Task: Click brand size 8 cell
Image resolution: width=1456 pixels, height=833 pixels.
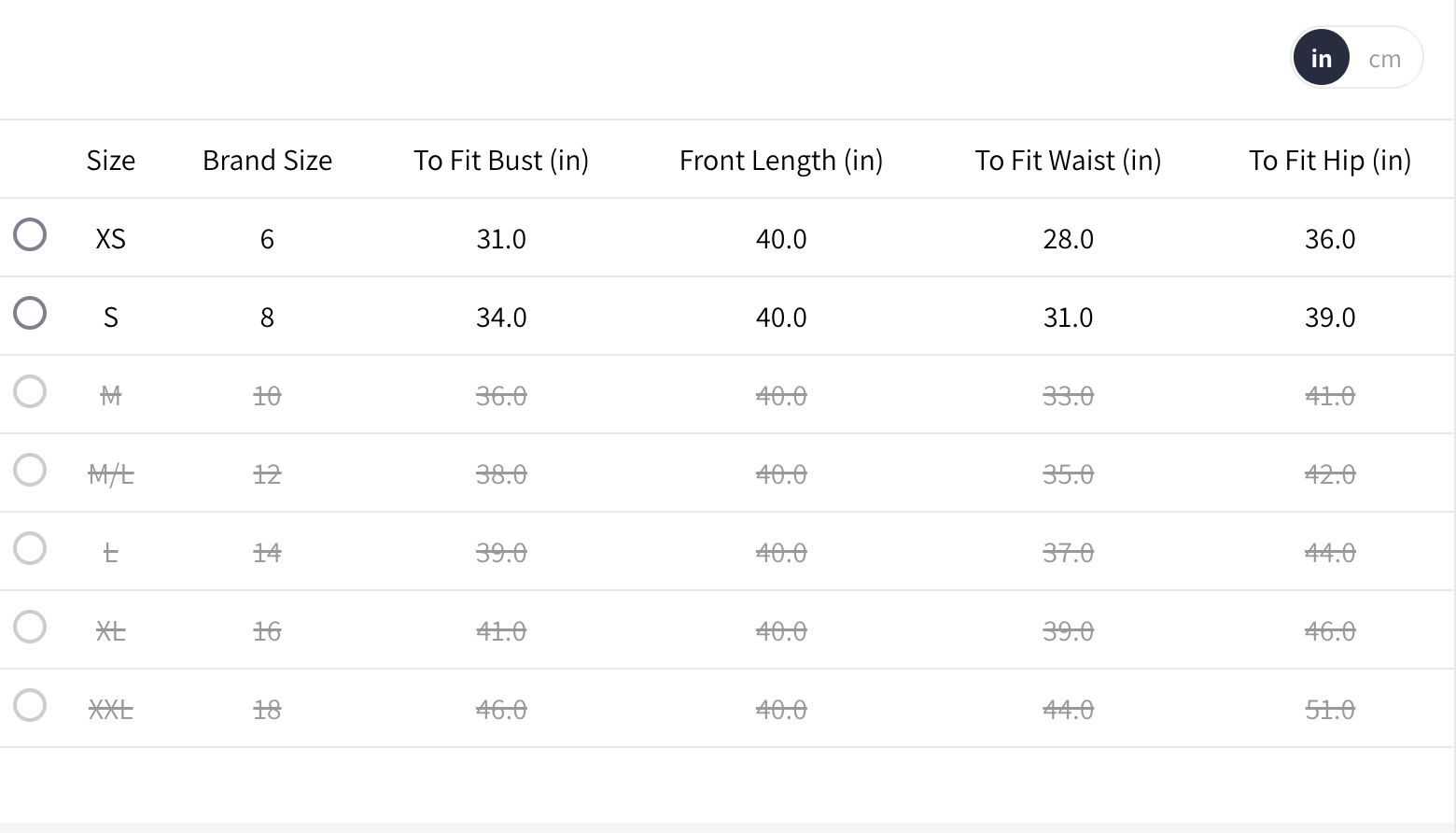Action: [x=267, y=318]
